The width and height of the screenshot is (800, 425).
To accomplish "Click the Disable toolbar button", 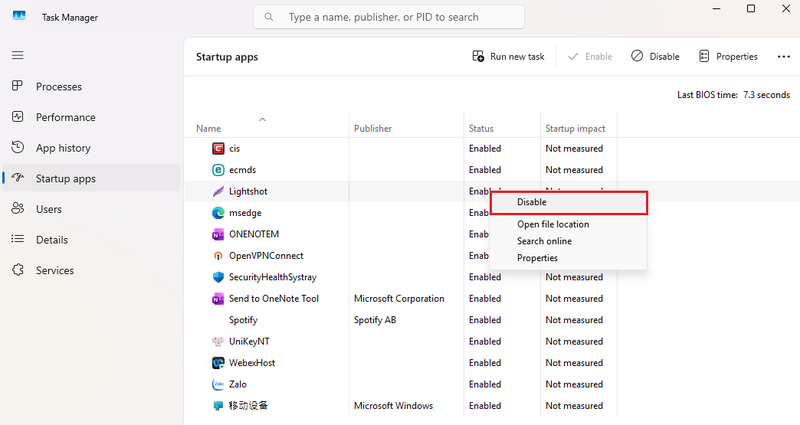I will click(655, 56).
